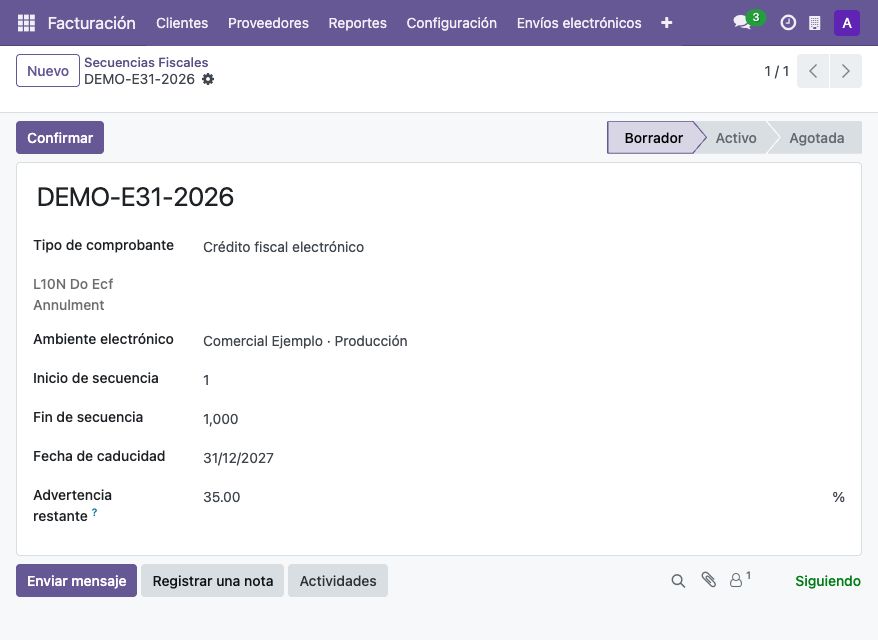
Task: Search chatter messages magnifier icon
Action: tap(678, 581)
